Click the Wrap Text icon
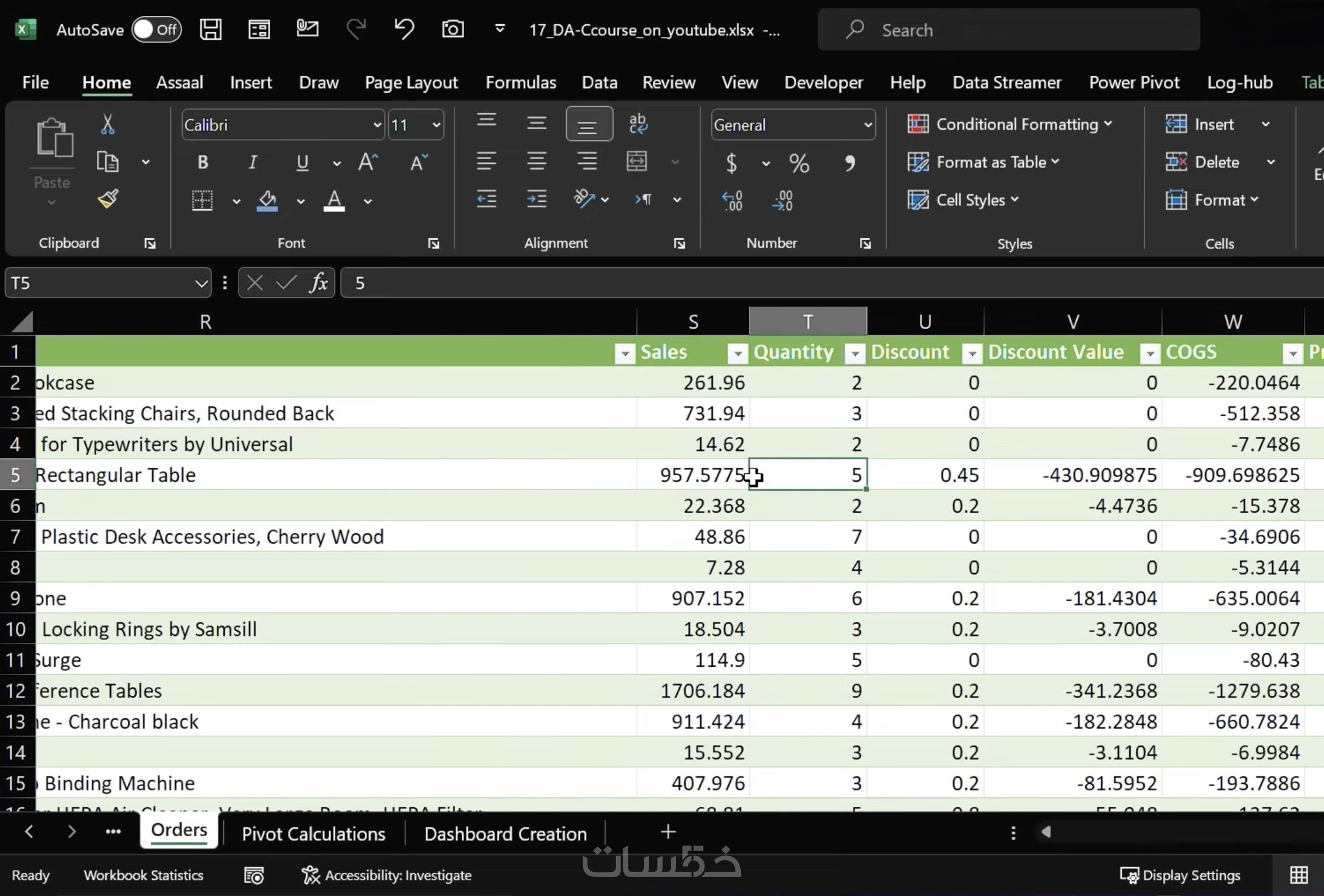Screen dimensions: 1324x896 point(638,124)
